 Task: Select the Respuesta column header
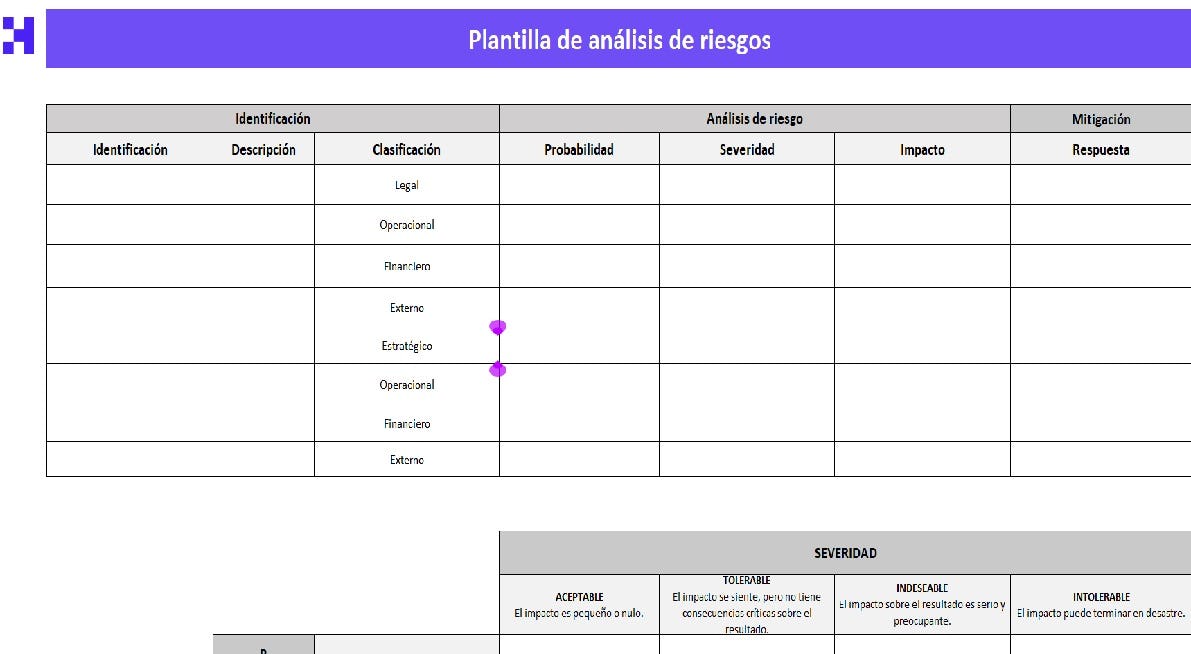[1100, 149]
